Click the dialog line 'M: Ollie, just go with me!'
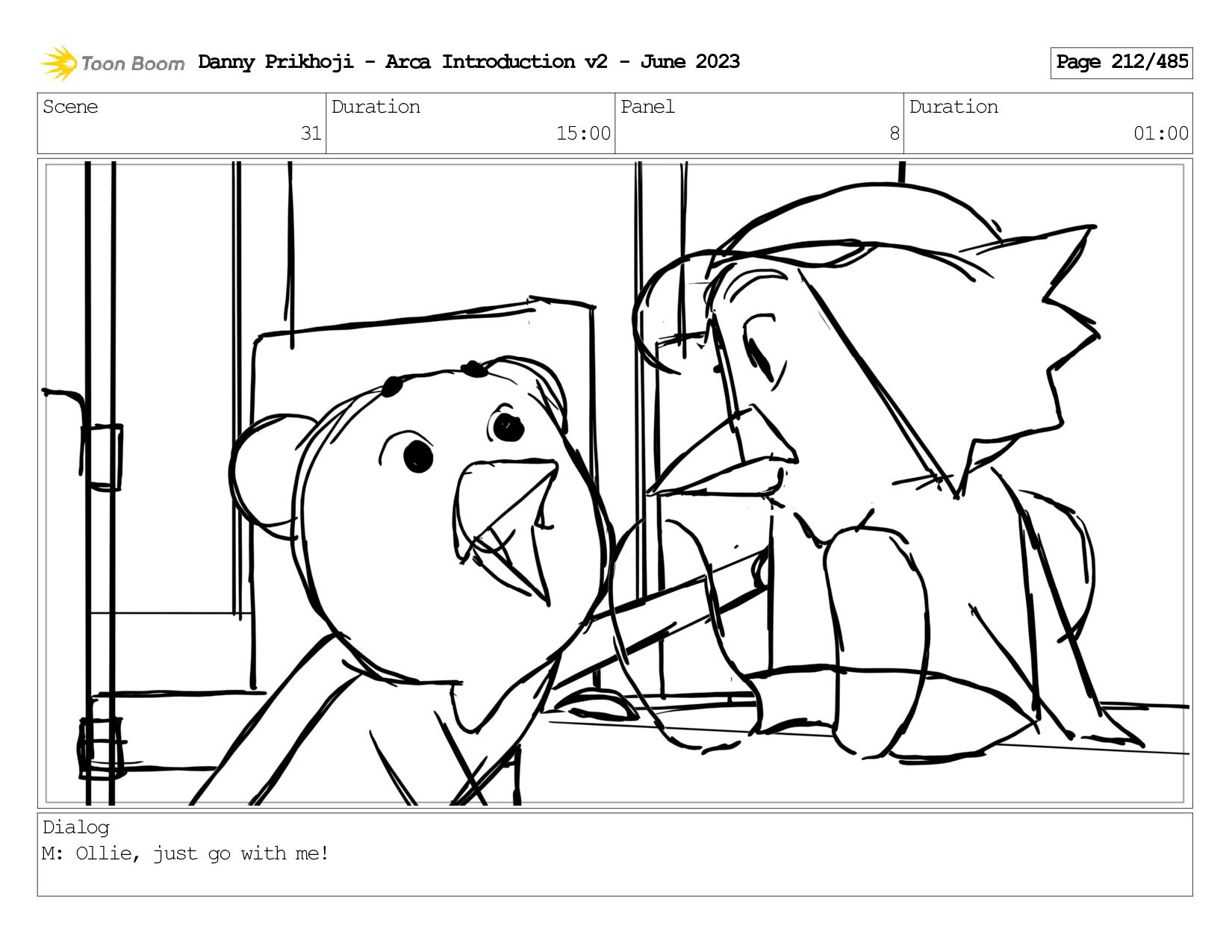The height and width of the screenshot is (952, 1232). click(185, 853)
